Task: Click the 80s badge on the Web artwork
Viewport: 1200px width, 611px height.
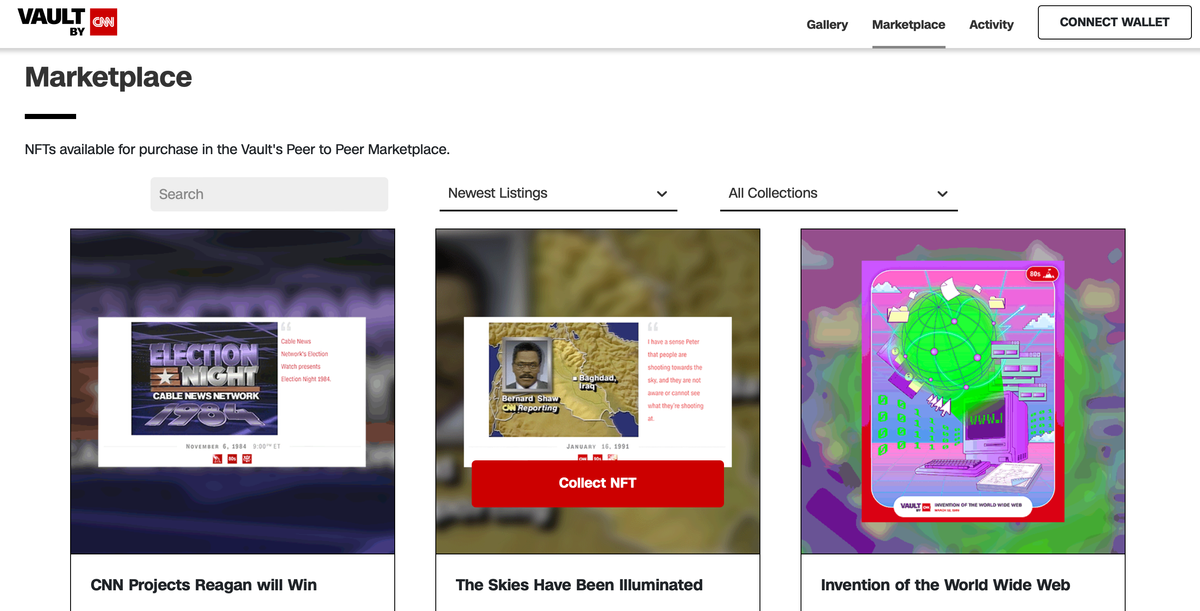Action: pos(1041,273)
